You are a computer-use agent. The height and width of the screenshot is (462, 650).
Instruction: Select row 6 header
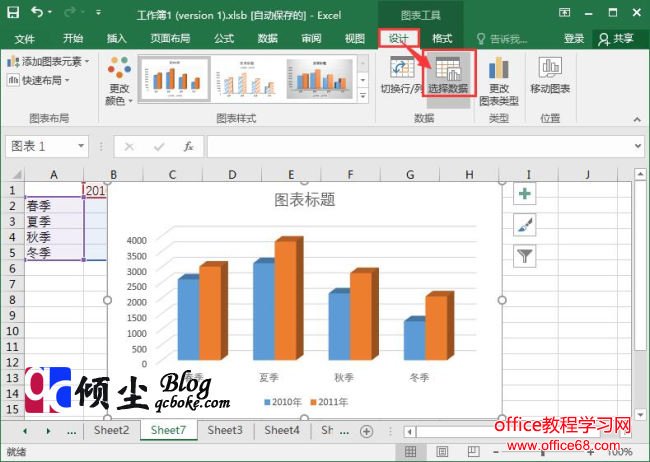coord(12,269)
